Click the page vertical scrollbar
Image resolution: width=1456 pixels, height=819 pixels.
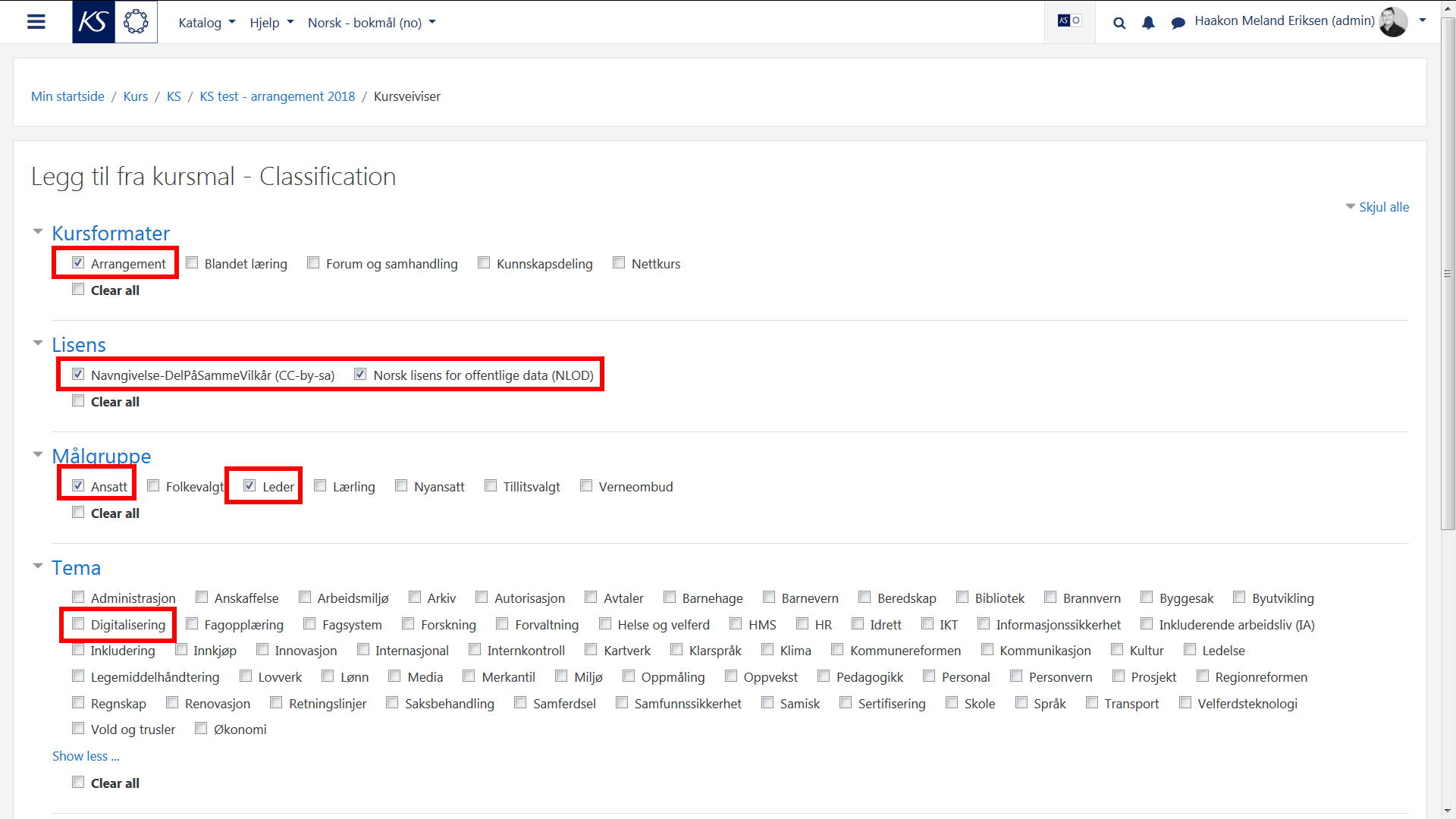pyautogui.click(x=1448, y=273)
